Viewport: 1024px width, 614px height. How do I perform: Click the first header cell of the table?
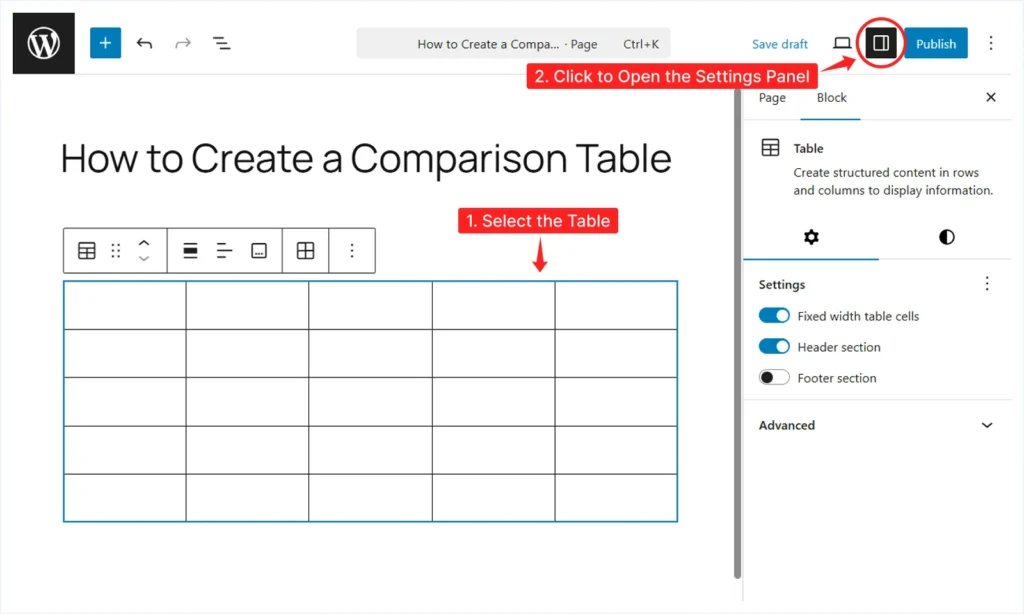tap(125, 305)
